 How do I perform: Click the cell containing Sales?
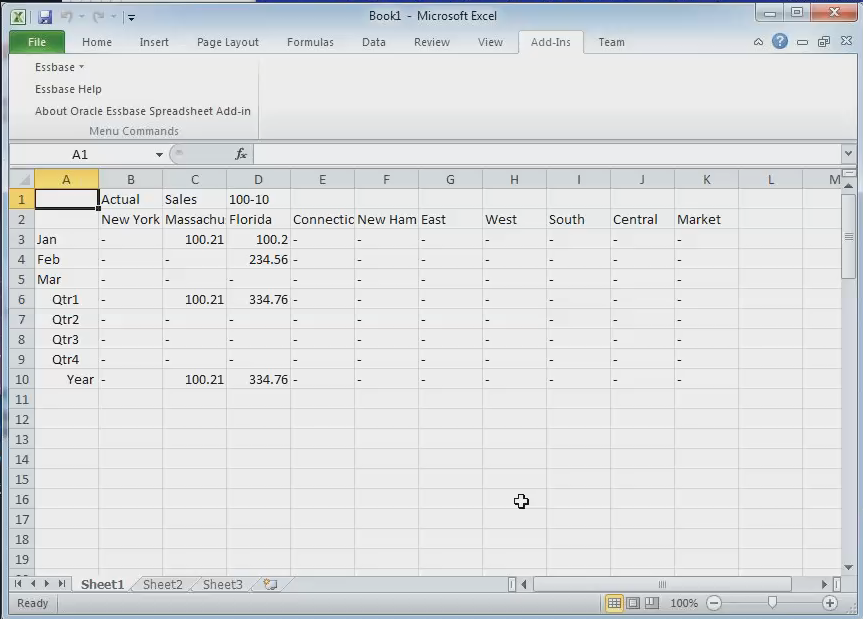pos(194,199)
